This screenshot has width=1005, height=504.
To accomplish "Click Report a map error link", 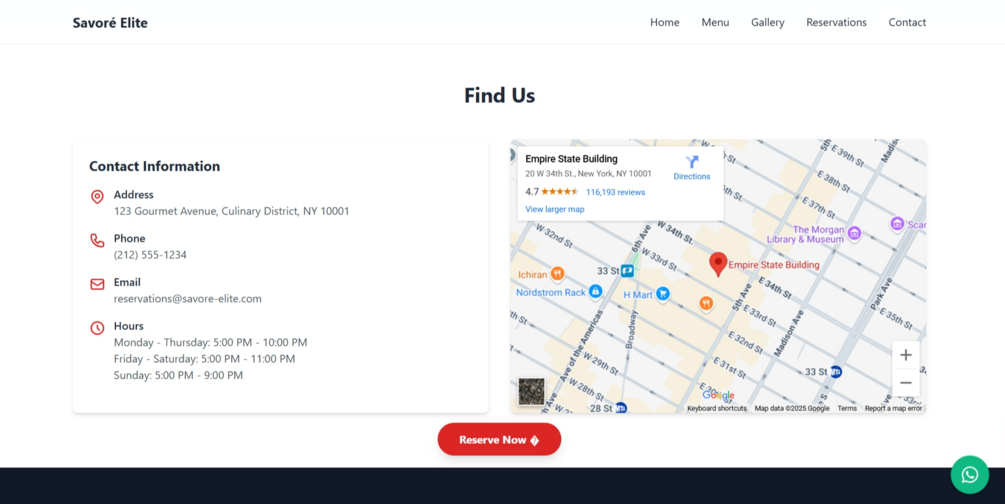I will click(893, 408).
